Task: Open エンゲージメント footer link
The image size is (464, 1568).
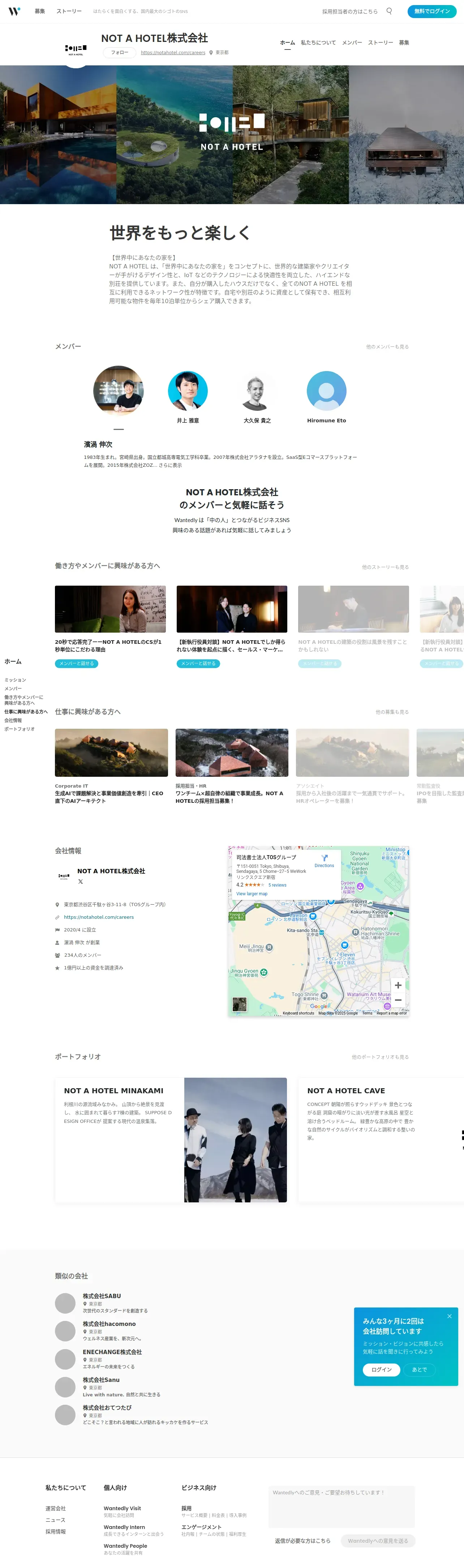Action: coord(202,1527)
